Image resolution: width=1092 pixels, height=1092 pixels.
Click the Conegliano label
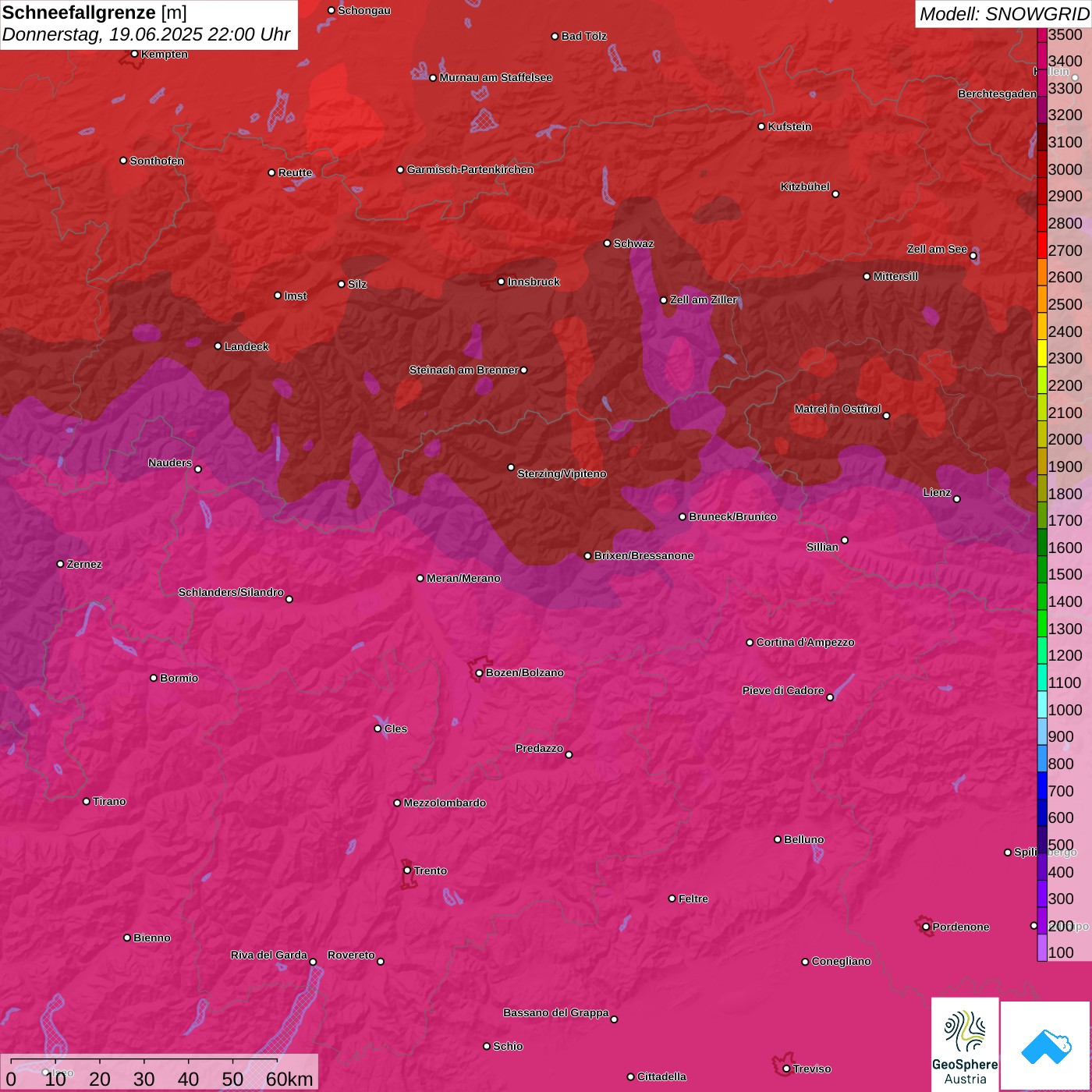coord(841,961)
